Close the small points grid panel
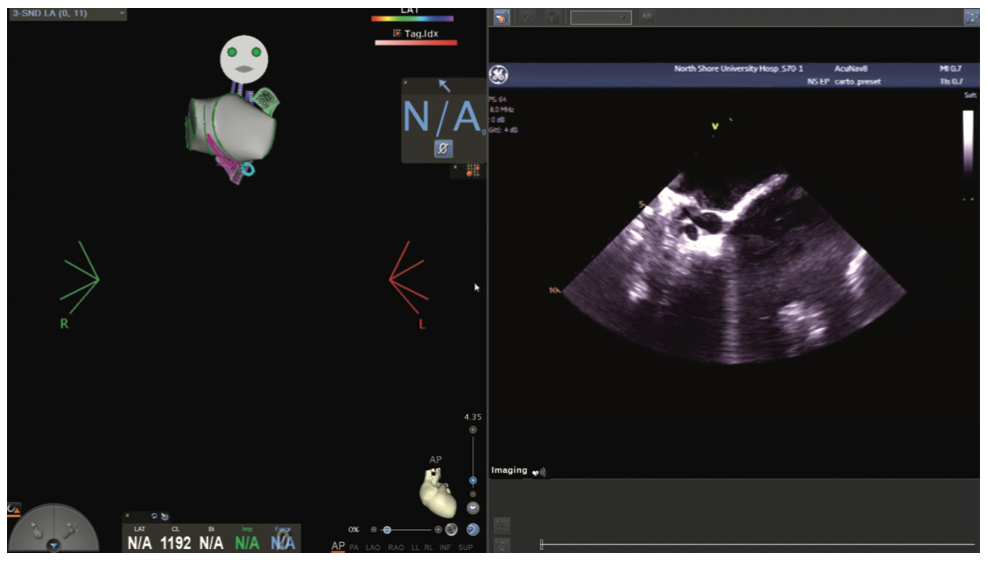The width and height of the screenshot is (988, 562). [x=455, y=168]
